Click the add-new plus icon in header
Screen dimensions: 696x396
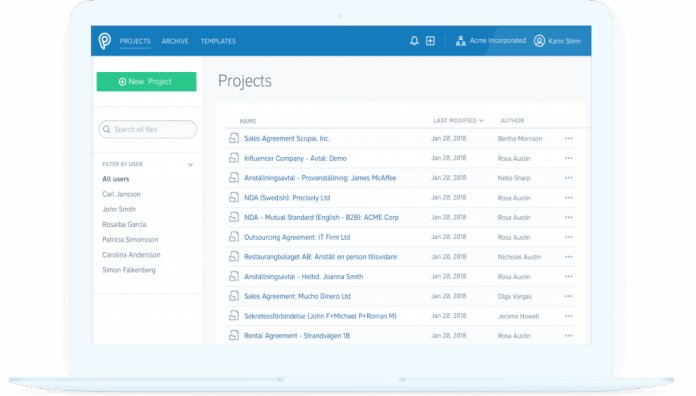[430, 41]
